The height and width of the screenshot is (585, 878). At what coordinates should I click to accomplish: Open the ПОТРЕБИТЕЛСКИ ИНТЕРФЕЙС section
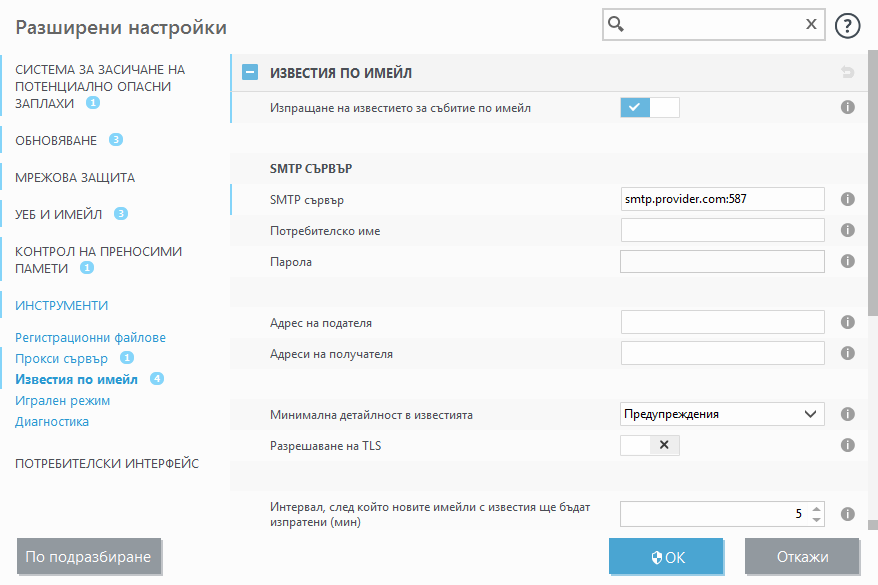106,463
